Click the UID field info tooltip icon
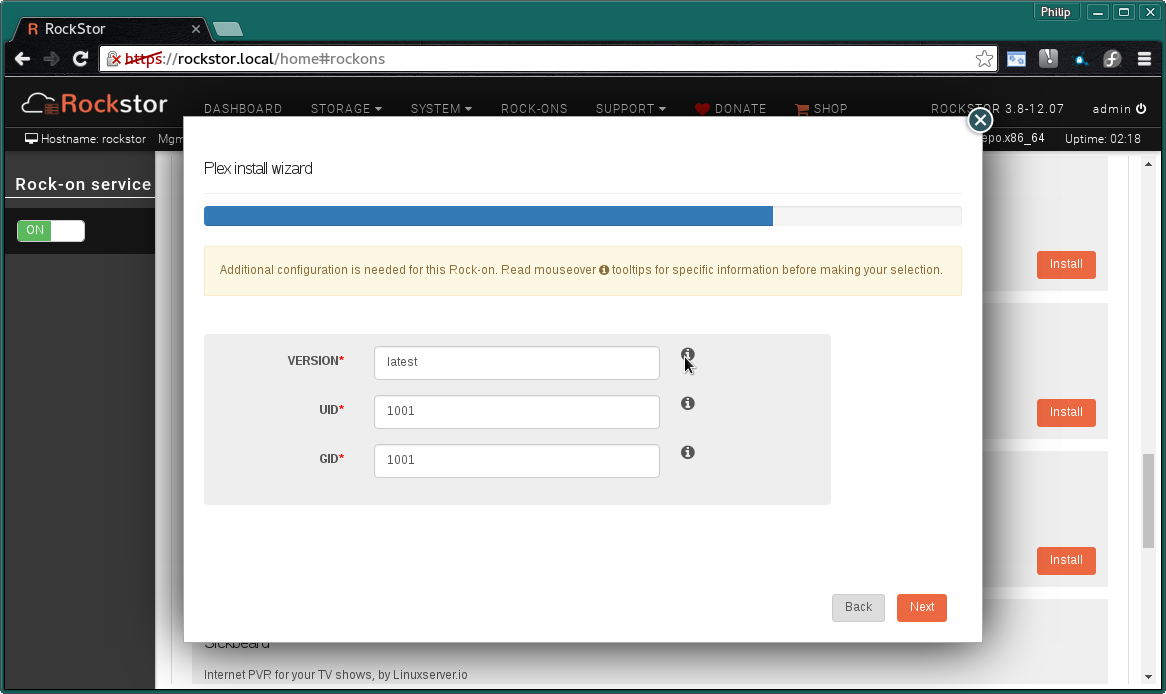 [x=688, y=403]
